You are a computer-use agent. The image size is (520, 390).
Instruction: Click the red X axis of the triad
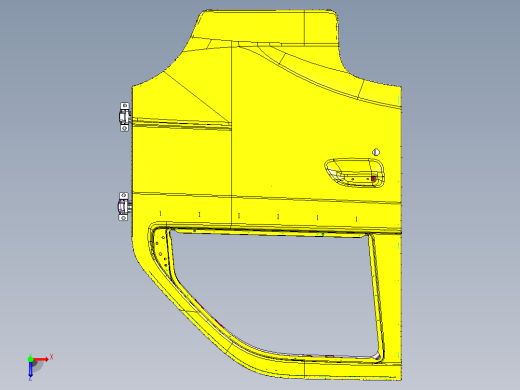tap(41, 359)
